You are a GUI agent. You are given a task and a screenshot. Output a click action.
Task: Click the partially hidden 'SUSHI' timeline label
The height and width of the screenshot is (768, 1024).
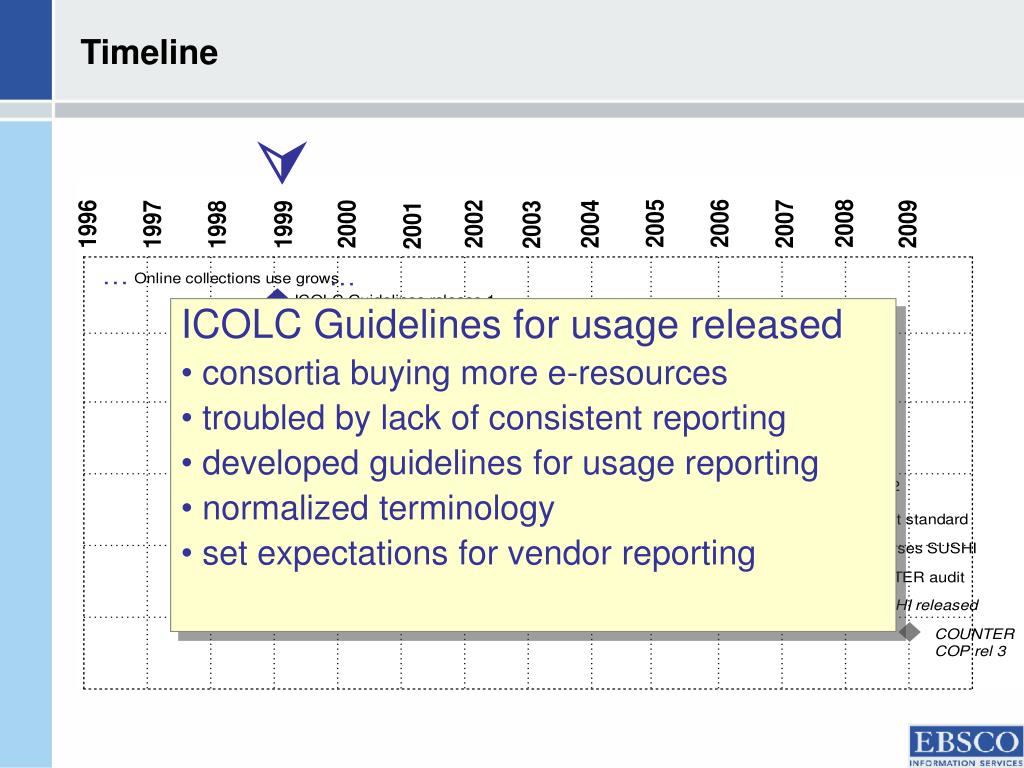click(x=936, y=549)
